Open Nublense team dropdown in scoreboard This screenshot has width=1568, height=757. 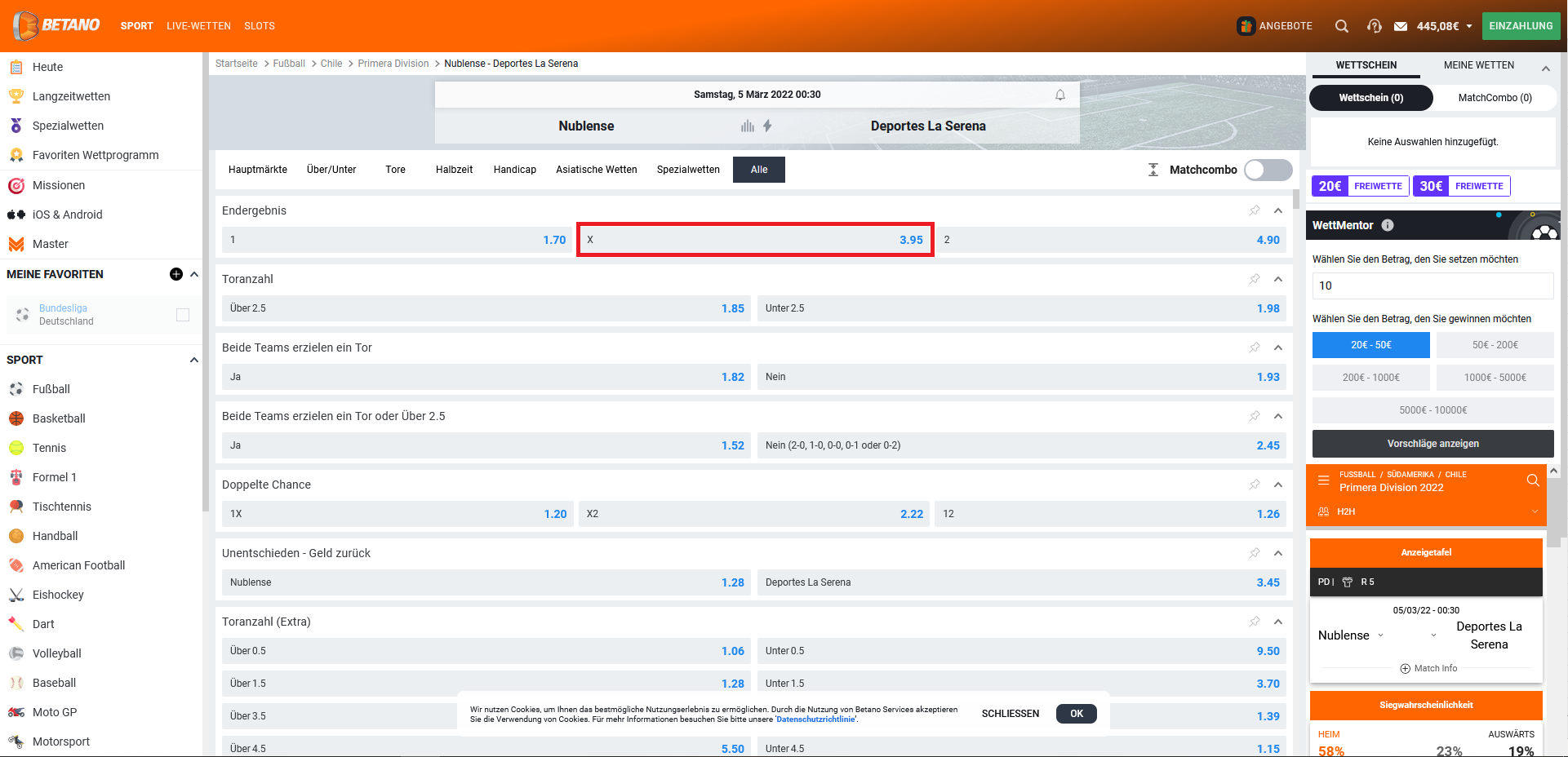click(1381, 635)
